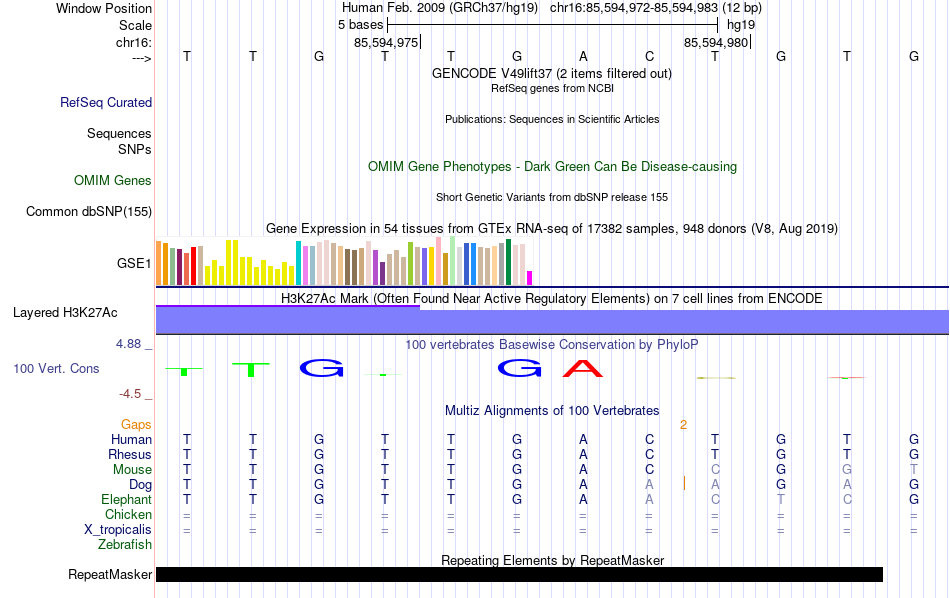
Task: Click the cyan bar in GSE1 chart
Action: click(x=299, y=263)
